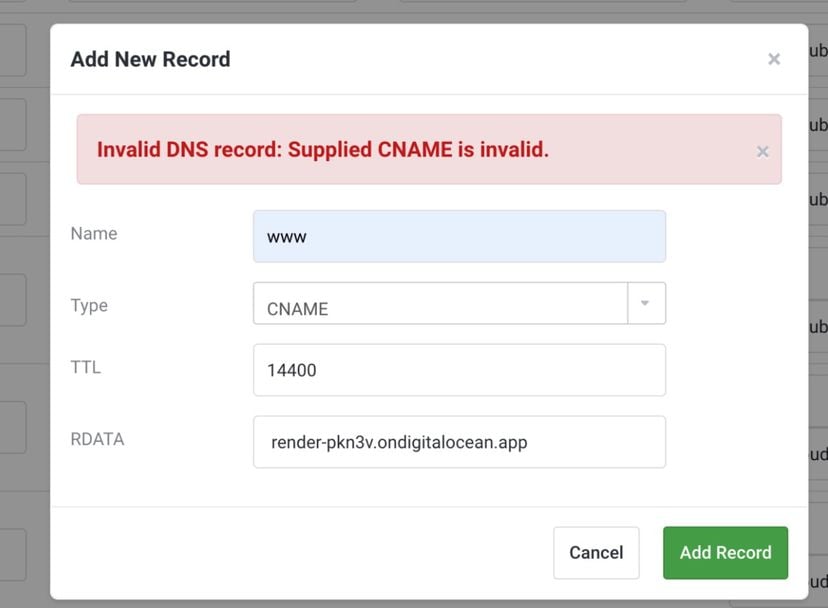
Task: Close the Add New Record dialog
Action: [x=773, y=60]
